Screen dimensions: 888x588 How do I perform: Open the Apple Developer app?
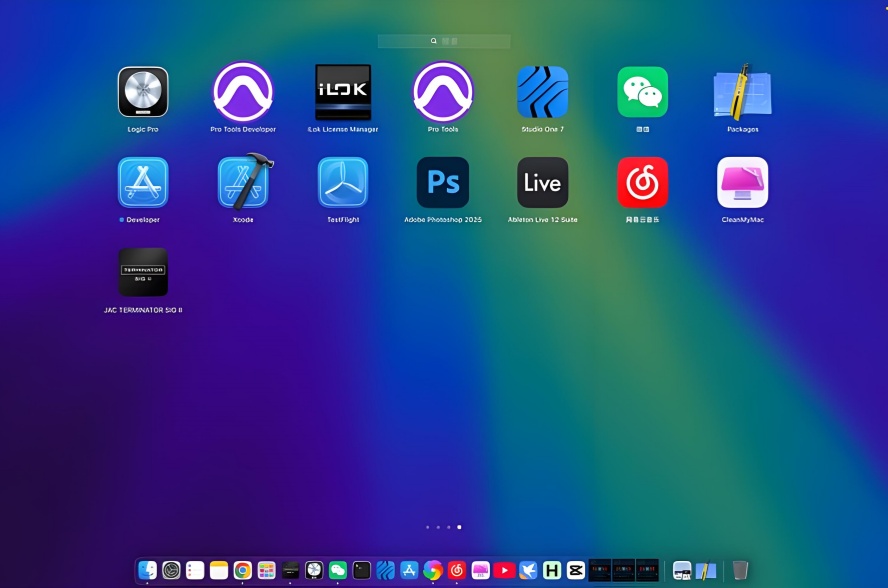[143, 182]
